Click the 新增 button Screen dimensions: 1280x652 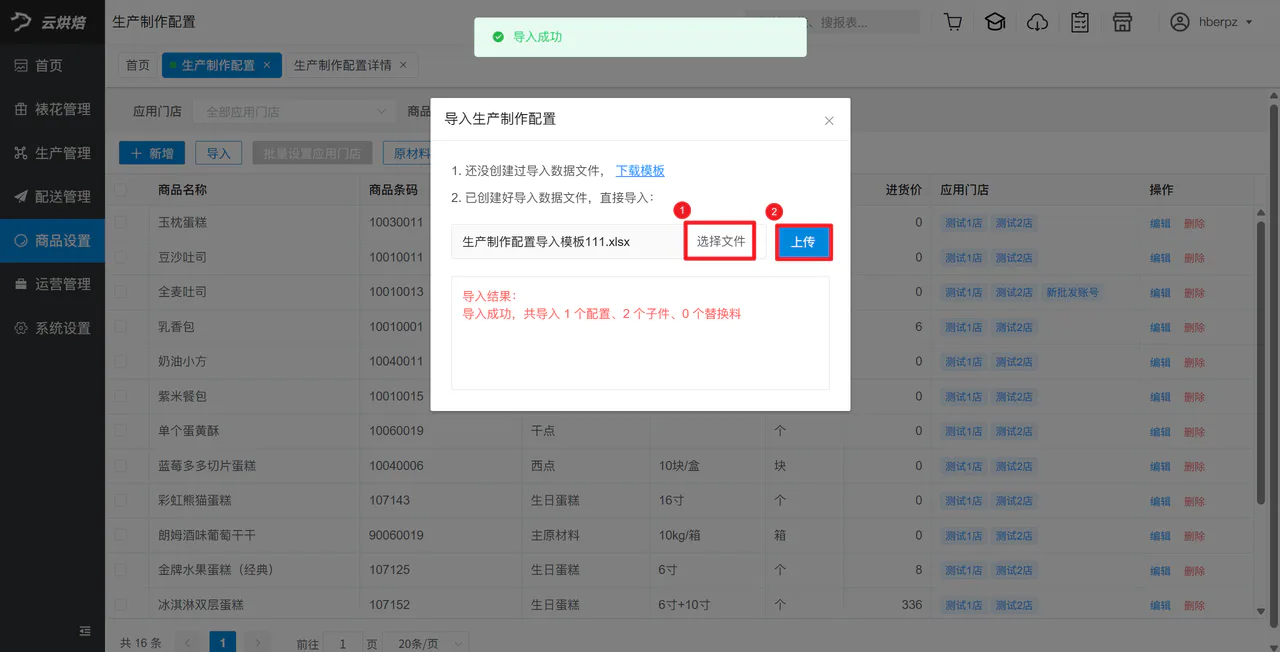coord(152,153)
